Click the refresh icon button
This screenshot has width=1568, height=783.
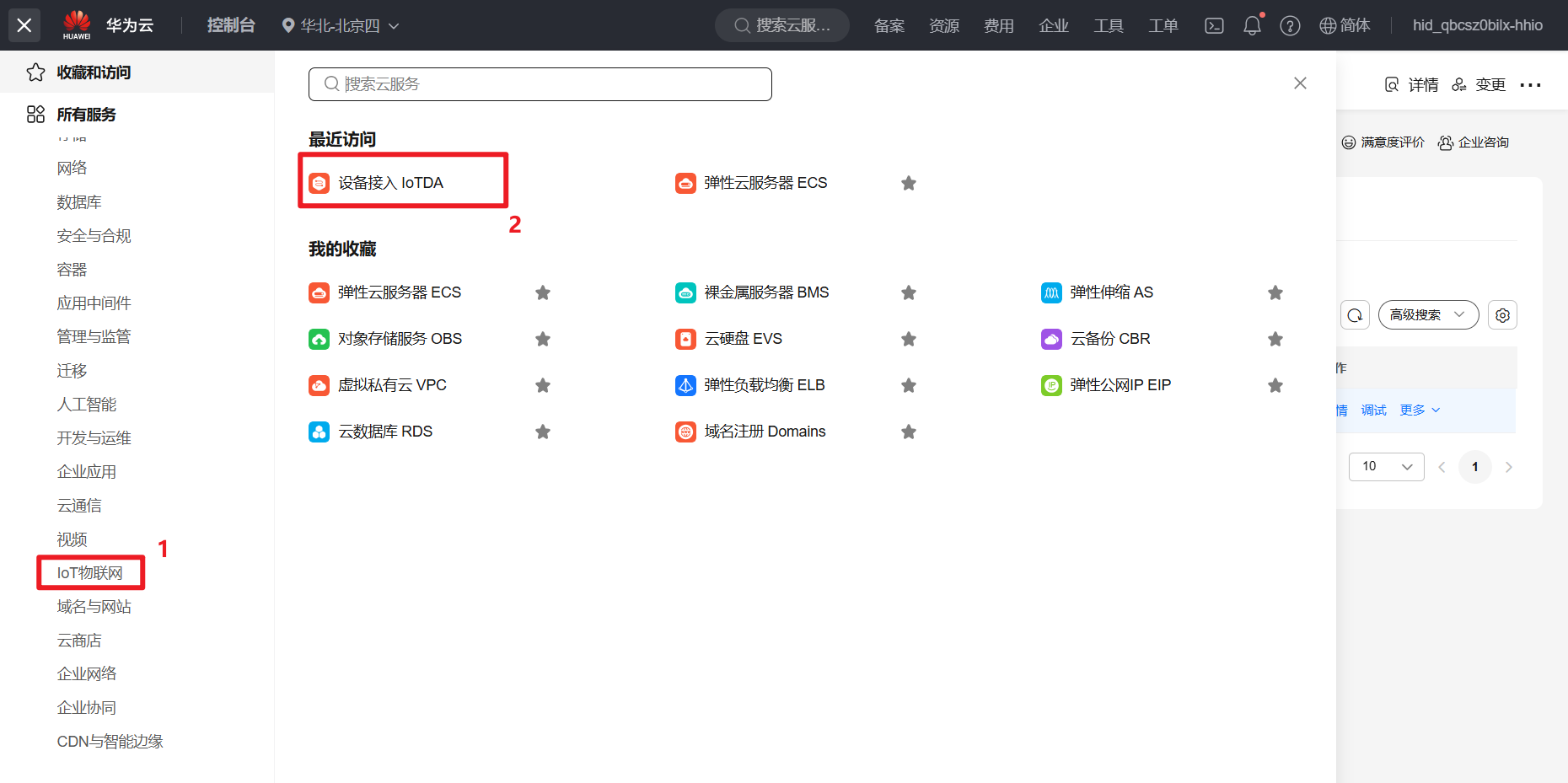pos(1355,315)
